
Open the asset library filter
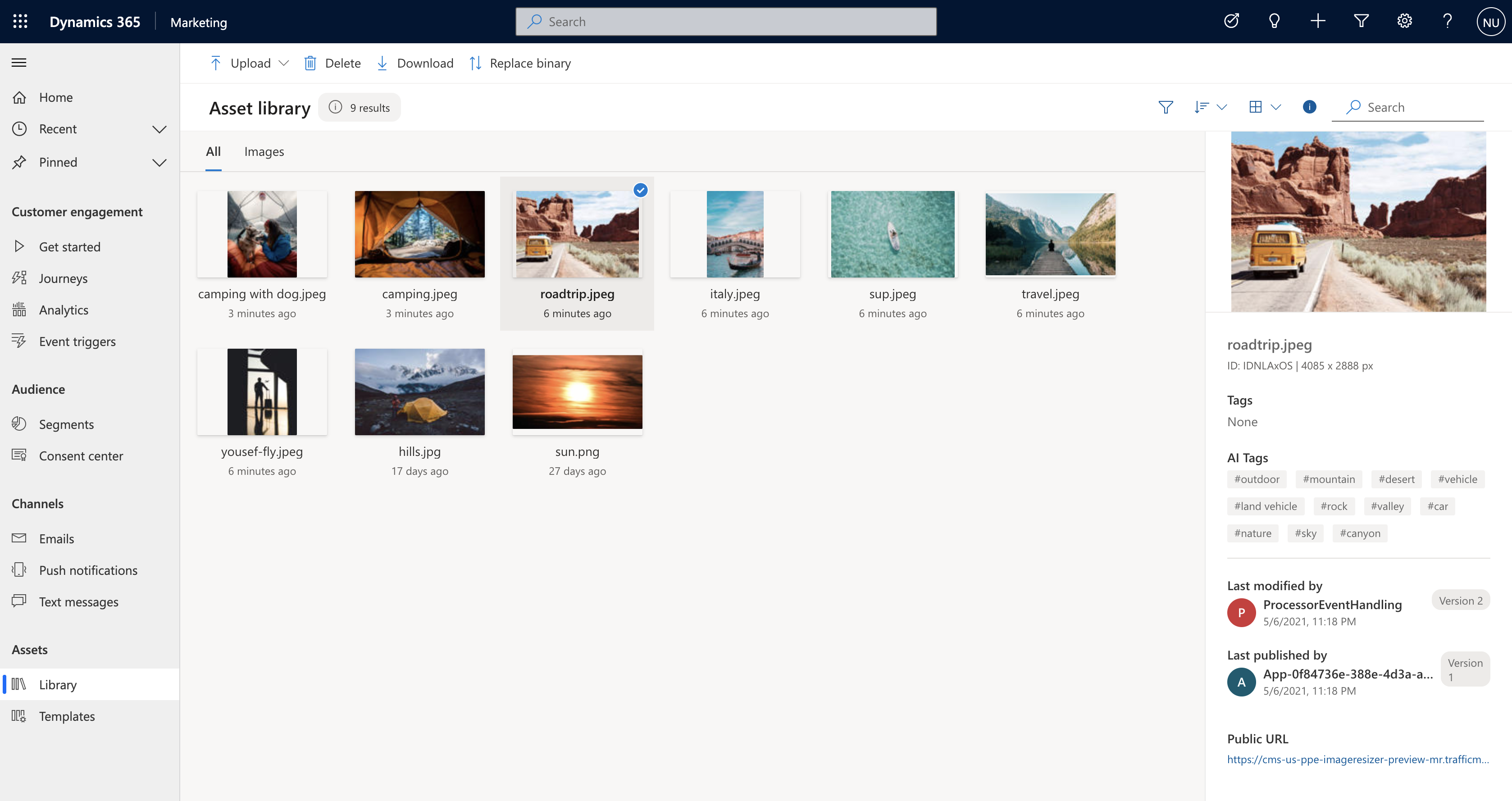[x=1165, y=107]
